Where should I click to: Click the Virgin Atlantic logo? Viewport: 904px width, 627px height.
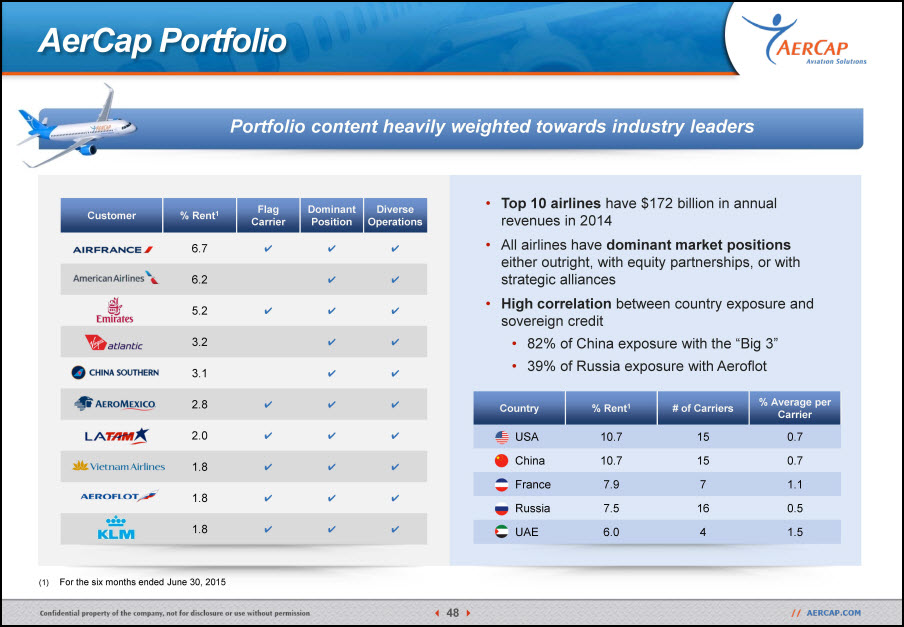click(x=114, y=343)
